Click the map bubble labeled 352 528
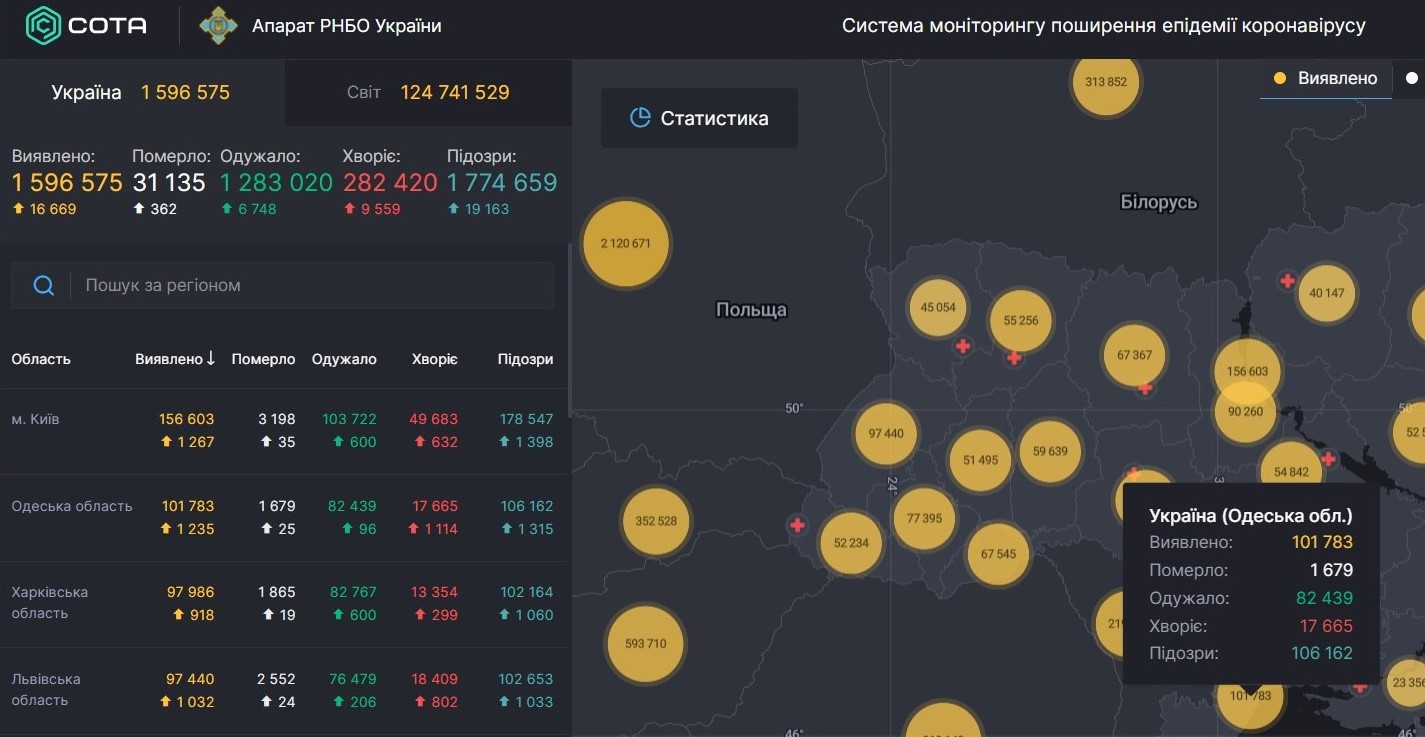This screenshot has width=1425, height=737. (x=656, y=521)
